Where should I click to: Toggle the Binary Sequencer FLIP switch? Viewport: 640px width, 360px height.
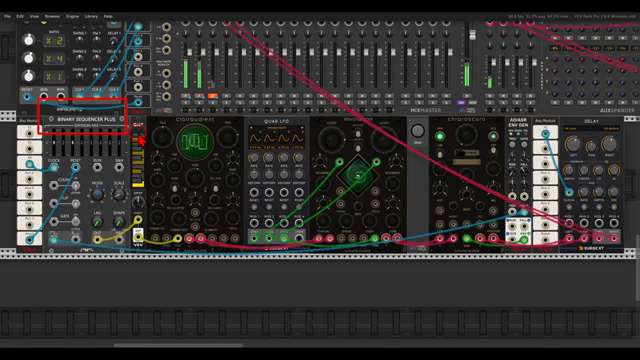(76, 203)
